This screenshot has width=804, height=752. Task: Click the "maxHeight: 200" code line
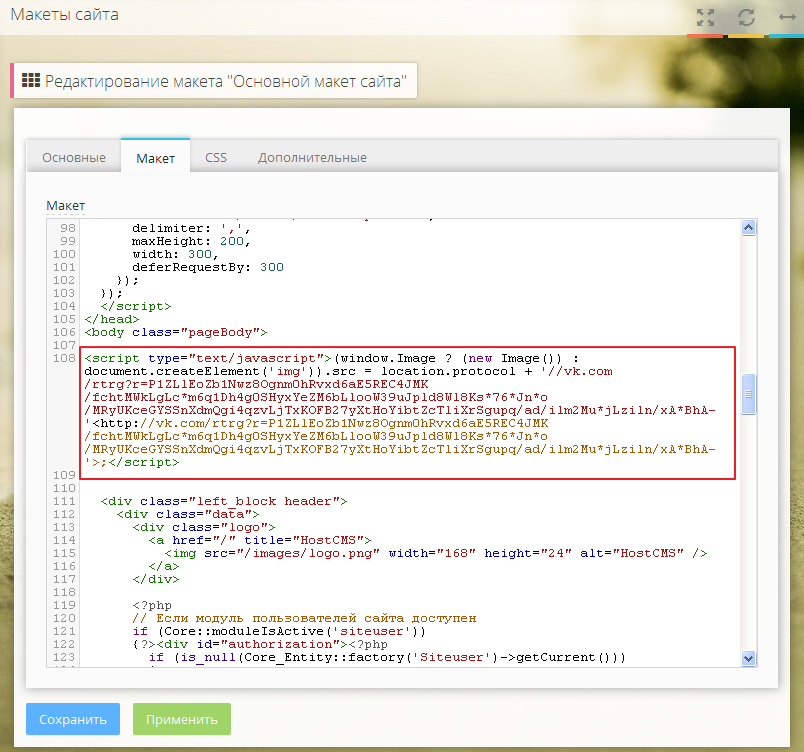pyautogui.click(x=191, y=241)
